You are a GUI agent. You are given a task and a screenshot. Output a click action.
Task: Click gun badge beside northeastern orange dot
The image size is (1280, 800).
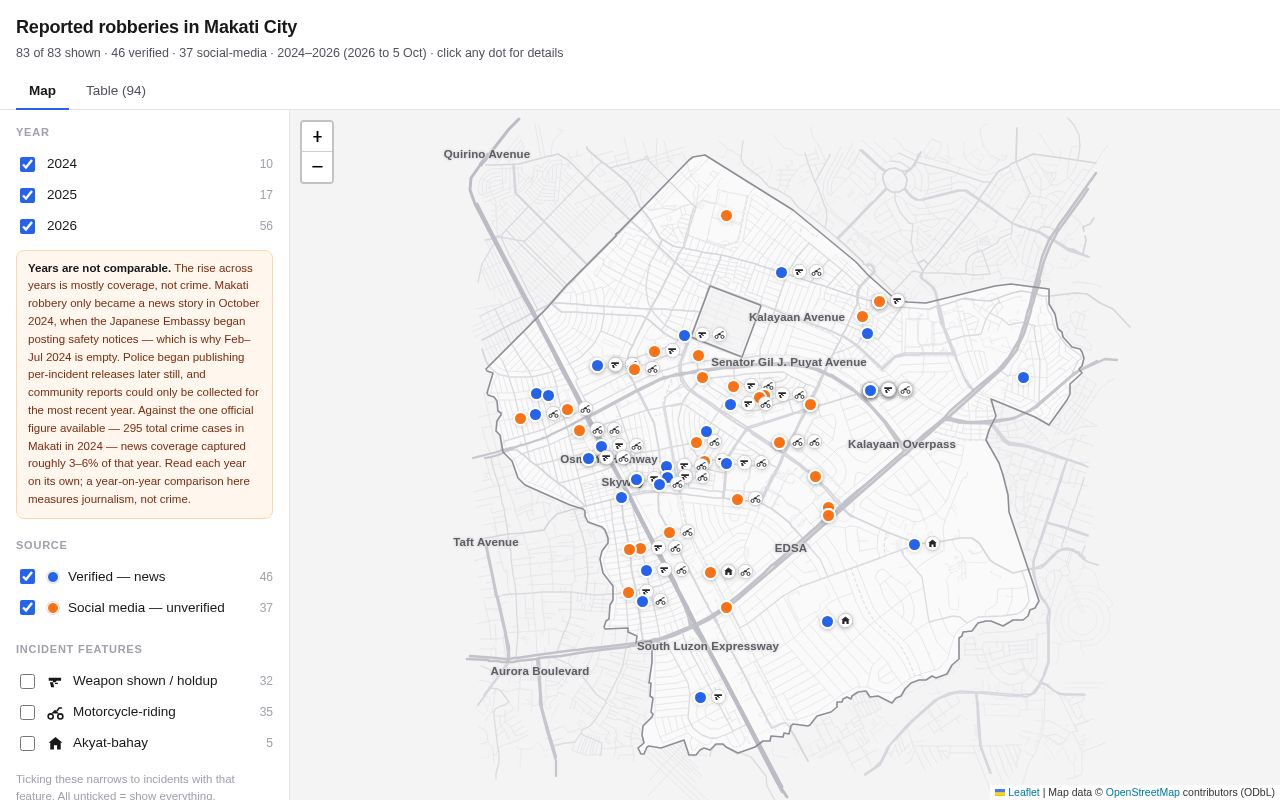tap(897, 301)
